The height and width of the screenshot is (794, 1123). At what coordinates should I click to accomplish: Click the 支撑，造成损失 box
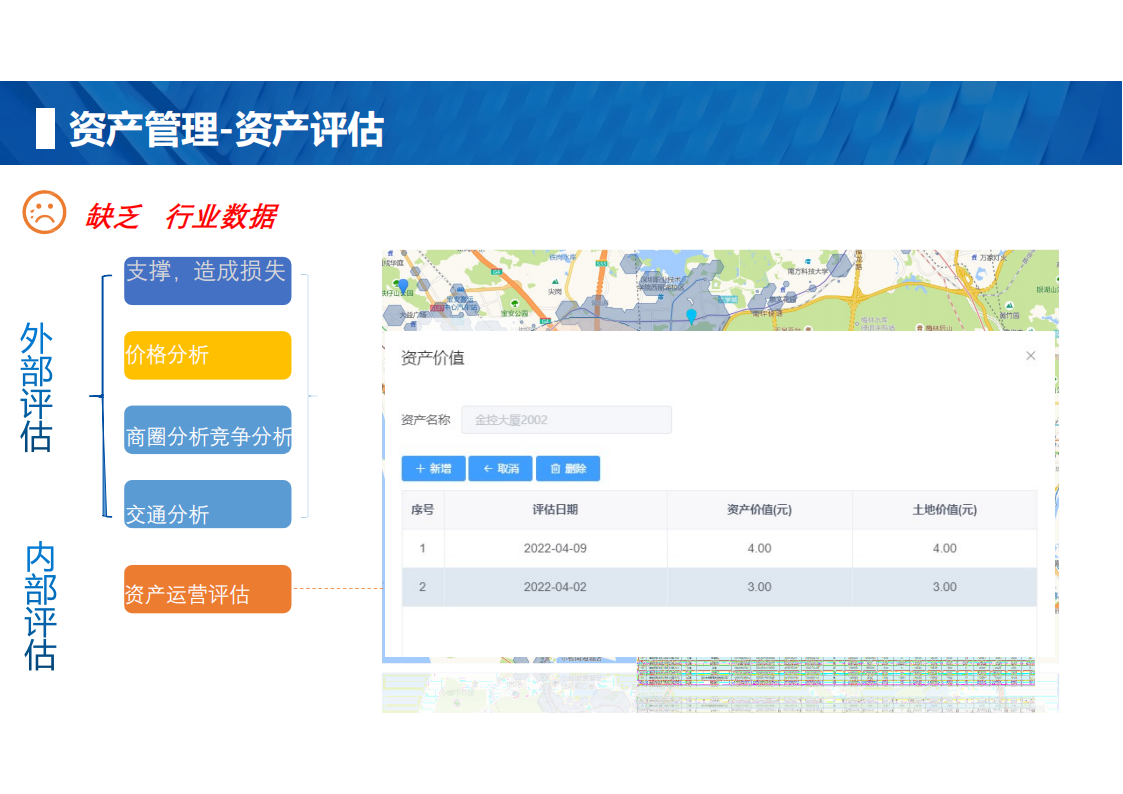pos(207,280)
